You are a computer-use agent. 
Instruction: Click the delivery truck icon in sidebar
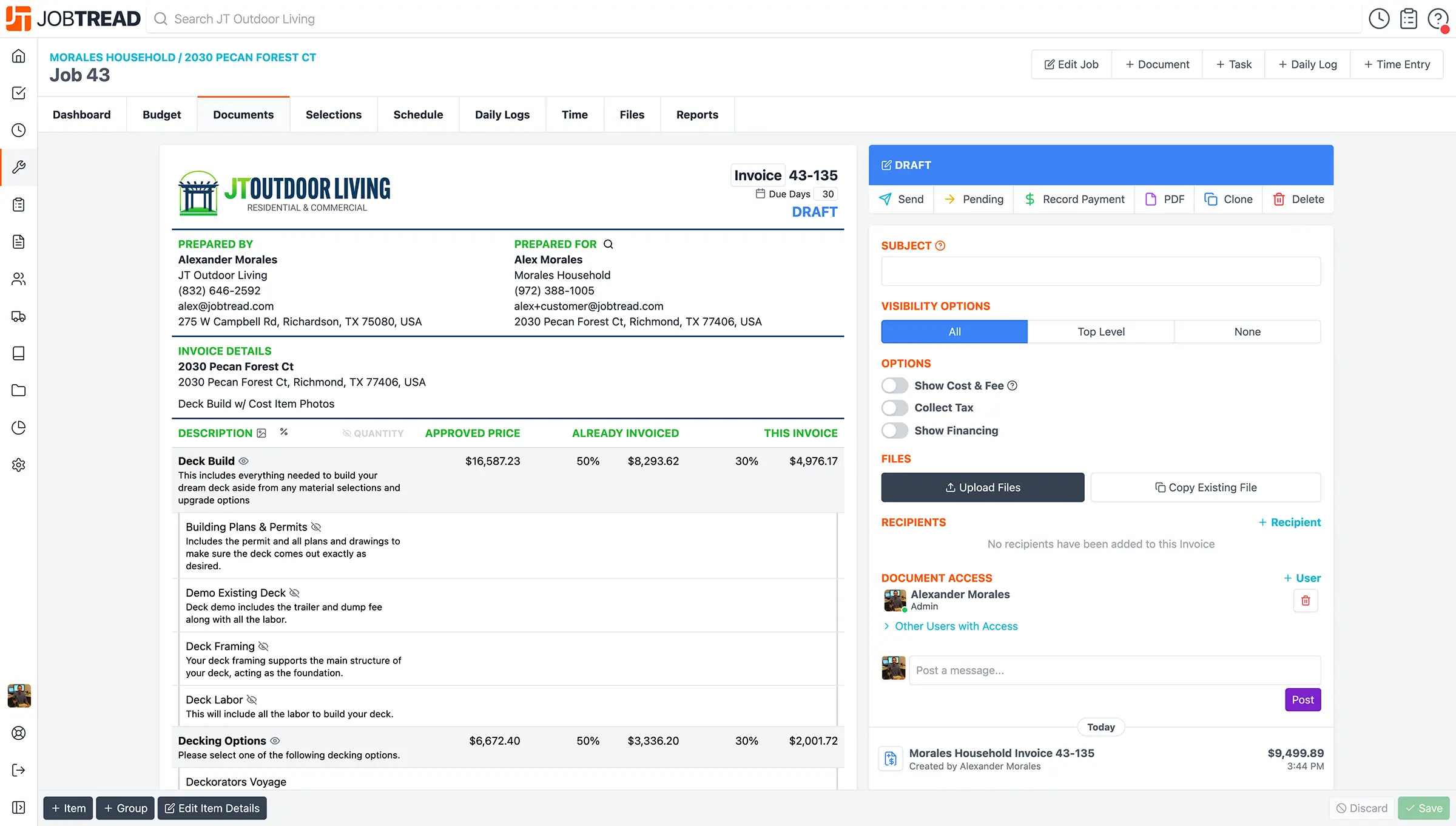click(19, 316)
